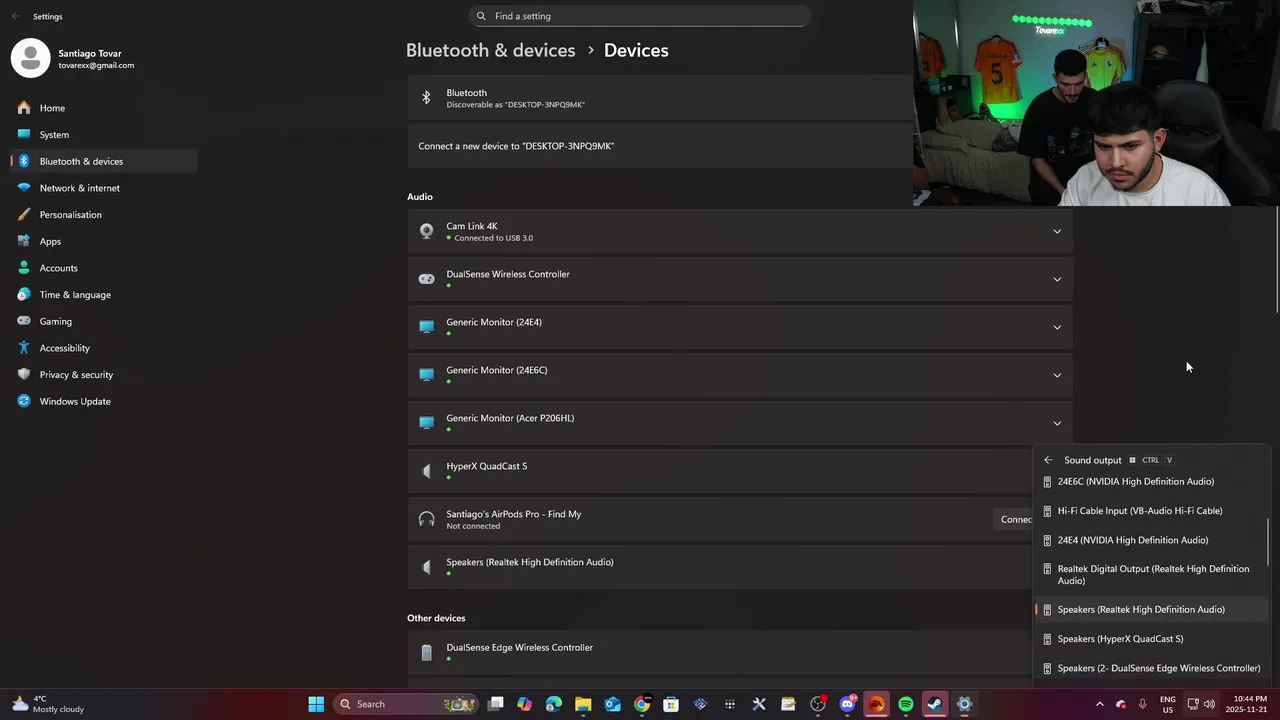Open System settings in sidebar
This screenshot has height=720, width=1280.
[104, 135]
